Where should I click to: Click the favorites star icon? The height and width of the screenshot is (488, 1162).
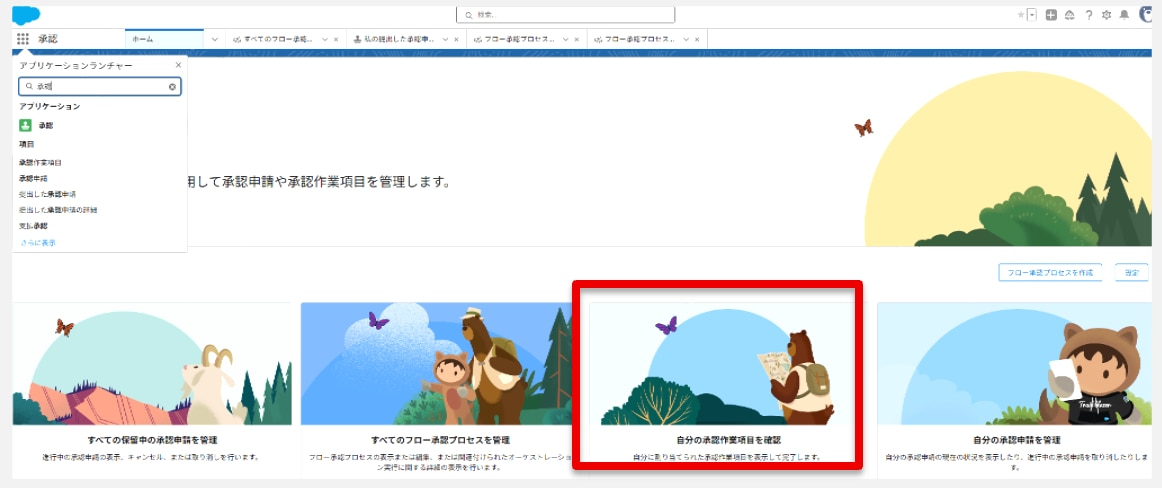1020,15
